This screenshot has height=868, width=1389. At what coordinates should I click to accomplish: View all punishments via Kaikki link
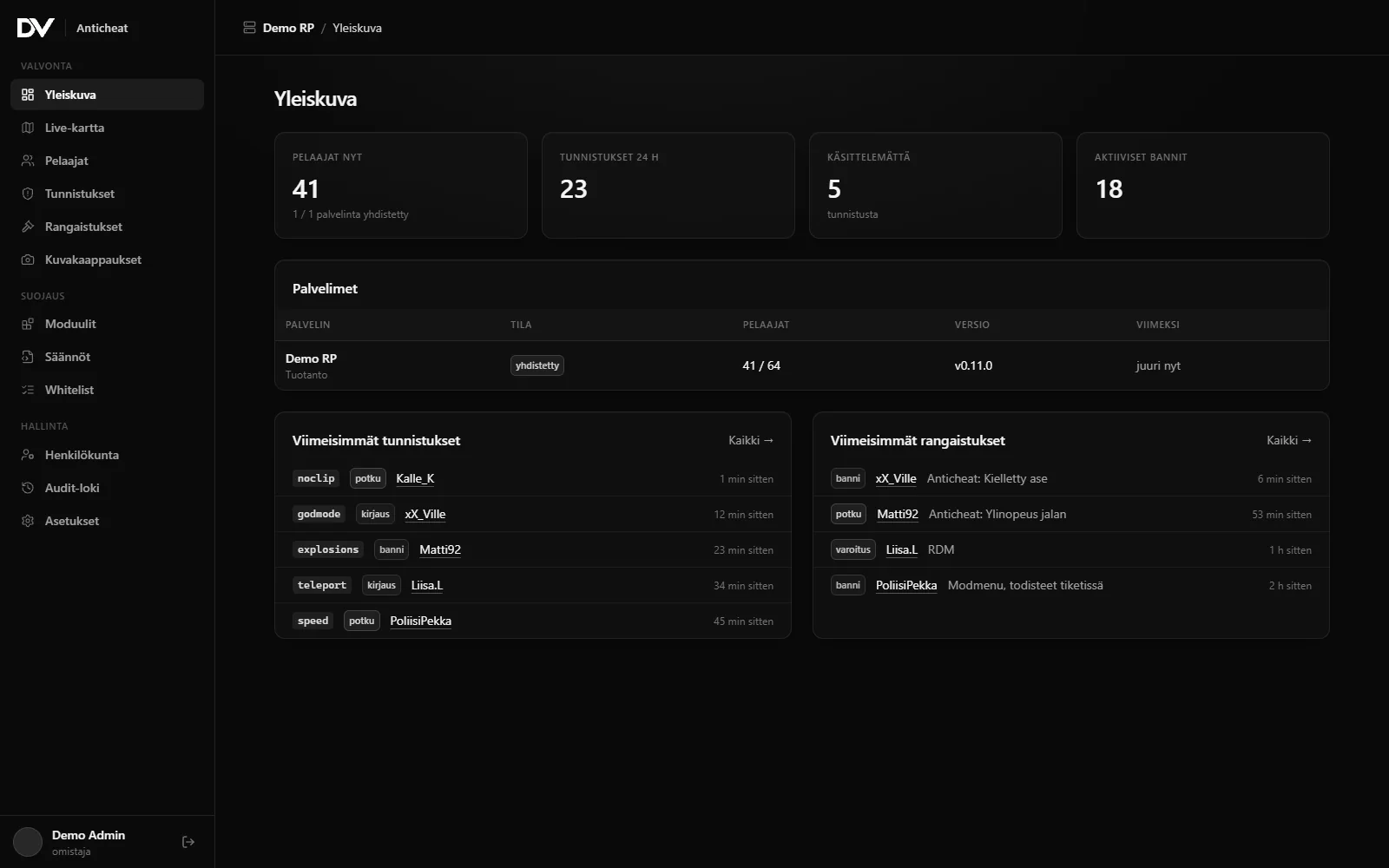click(1289, 440)
